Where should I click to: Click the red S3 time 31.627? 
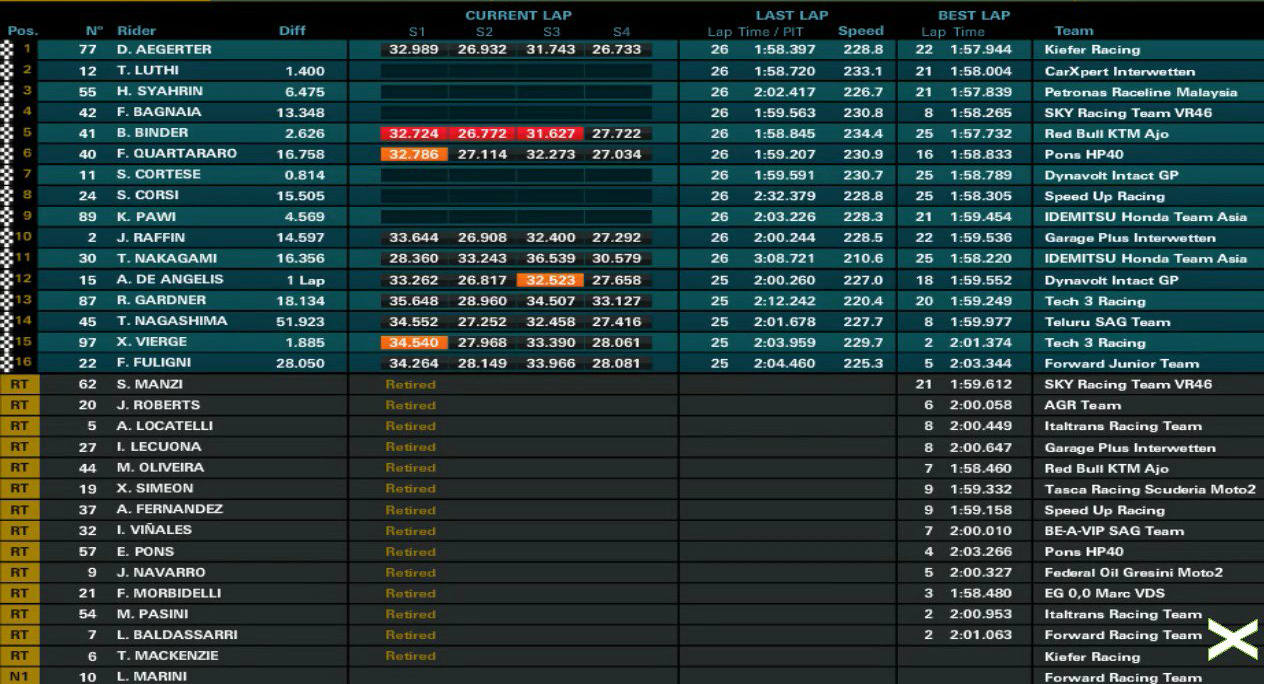550,134
